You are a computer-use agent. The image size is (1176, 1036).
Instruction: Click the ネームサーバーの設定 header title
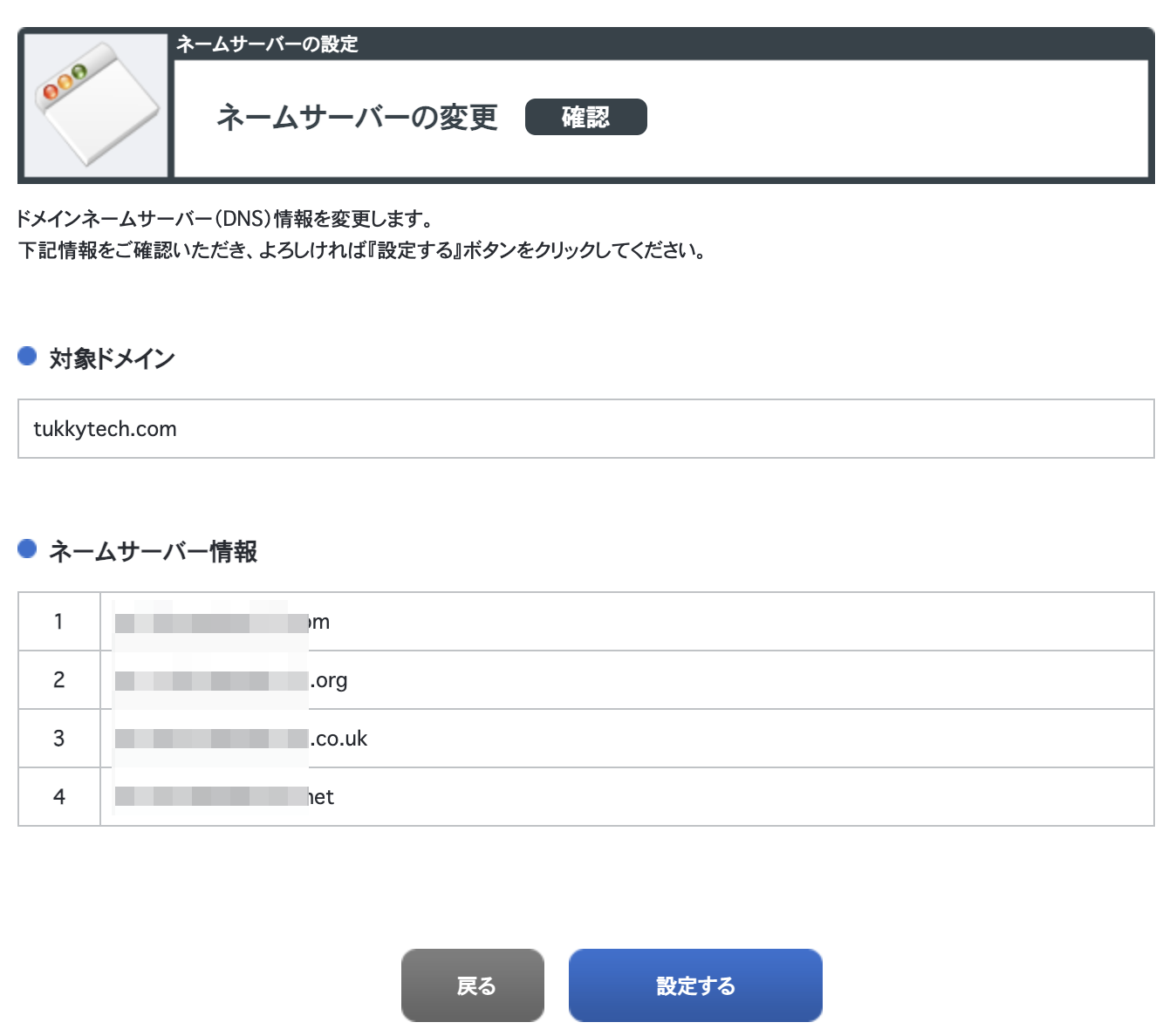(267, 44)
